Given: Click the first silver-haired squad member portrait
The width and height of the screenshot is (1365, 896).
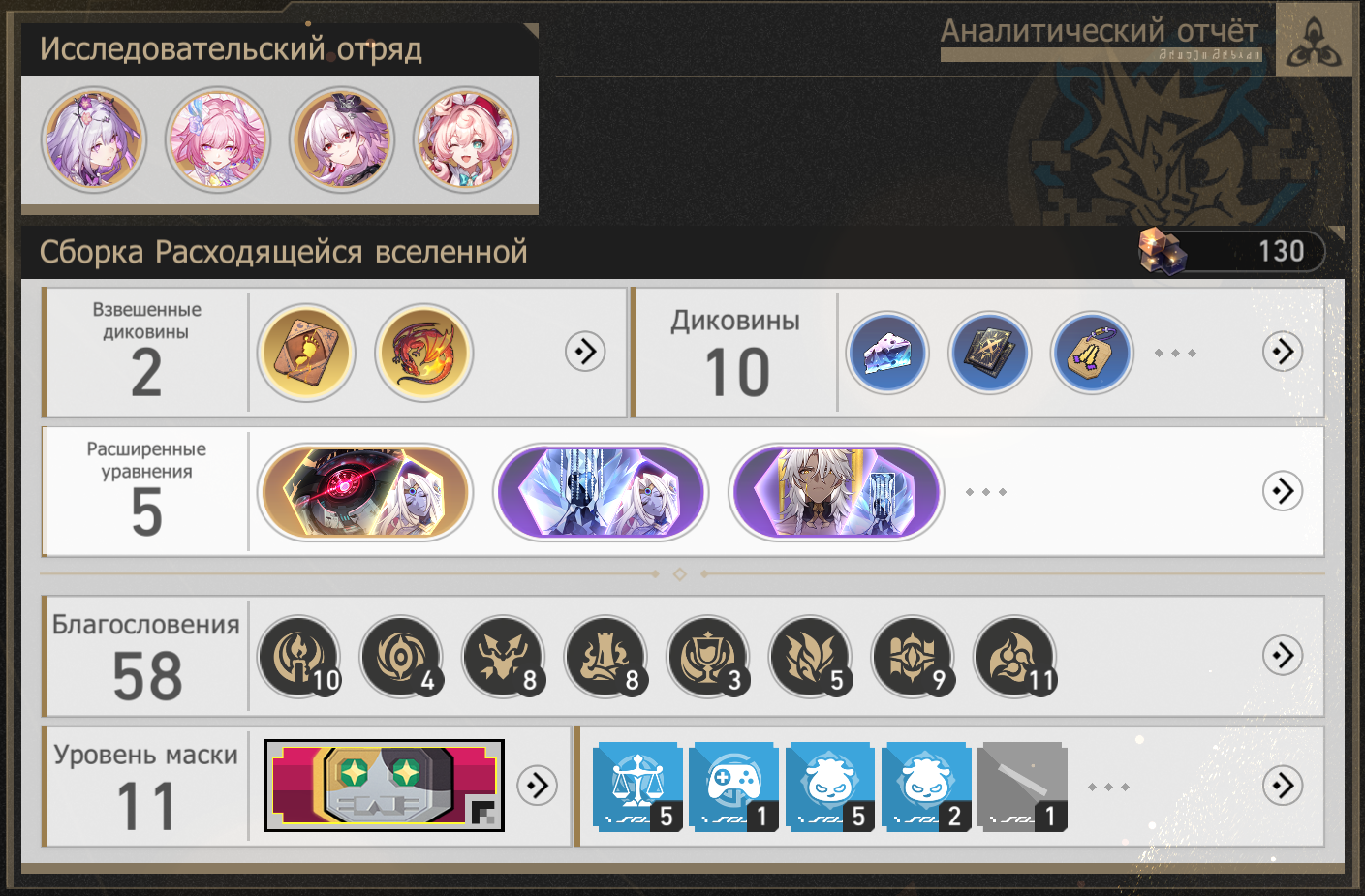Looking at the screenshot, I should pos(94,140).
